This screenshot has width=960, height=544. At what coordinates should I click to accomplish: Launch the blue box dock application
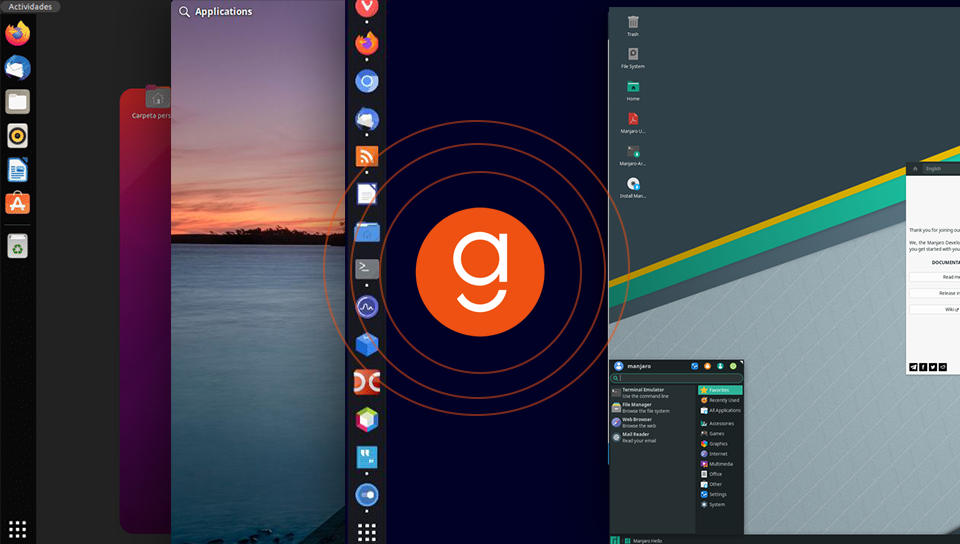(367, 345)
